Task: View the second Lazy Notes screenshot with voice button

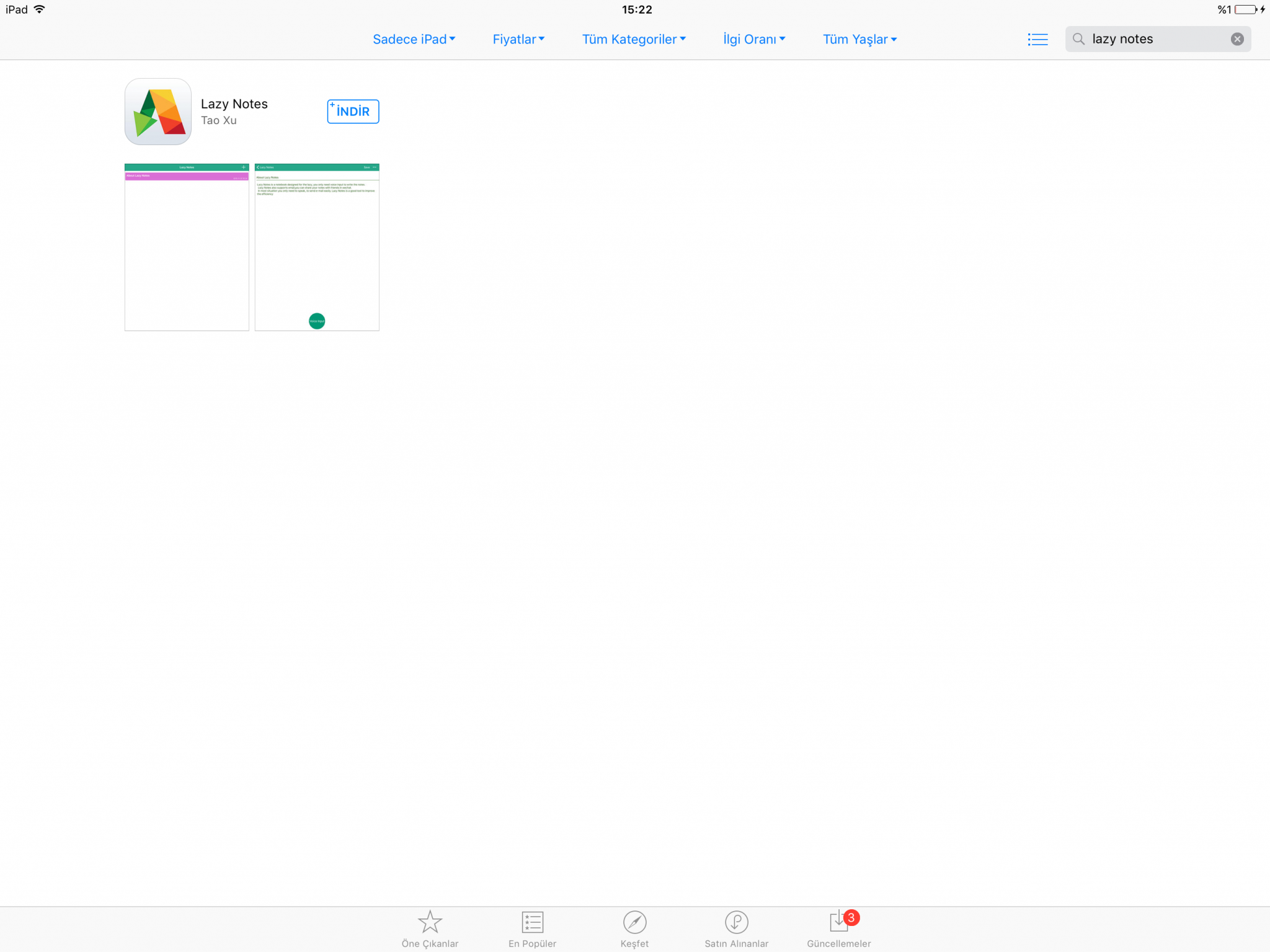Action: [x=317, y=247]
